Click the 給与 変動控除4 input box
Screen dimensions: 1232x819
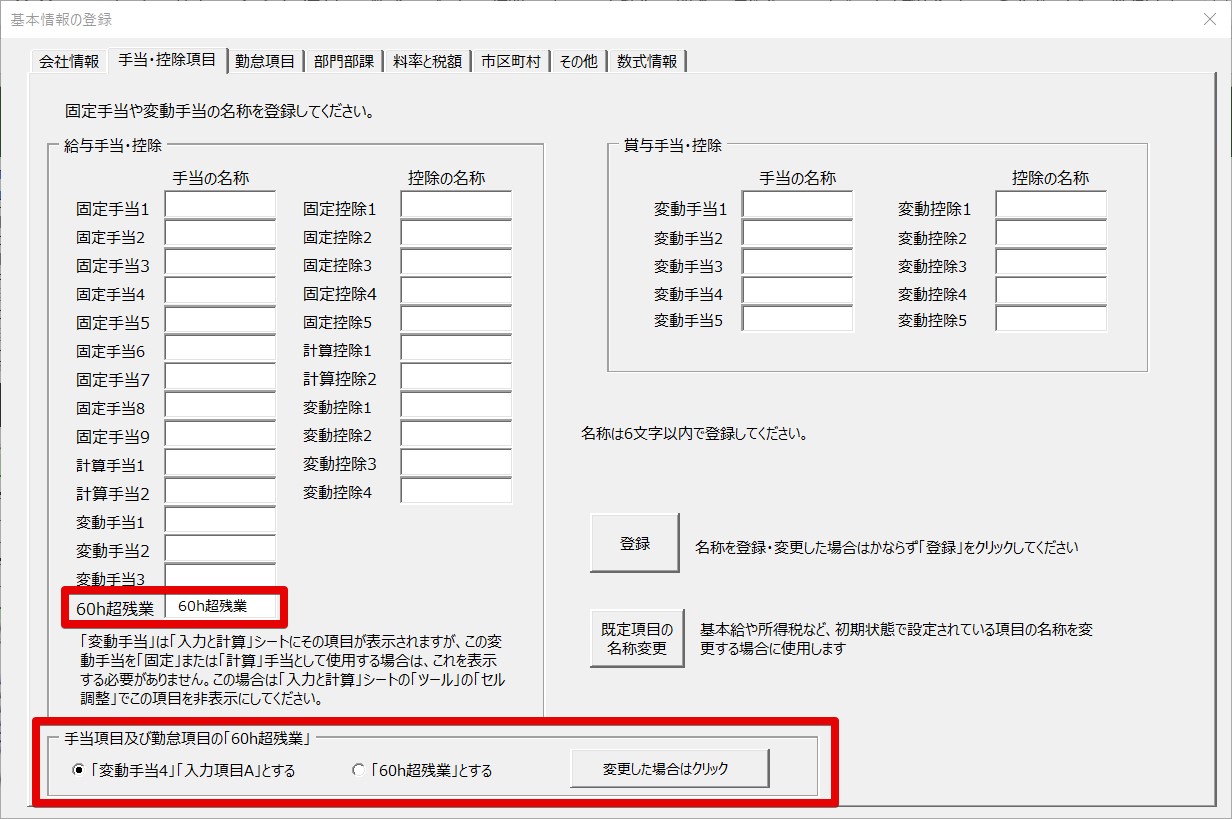point(456,491)
